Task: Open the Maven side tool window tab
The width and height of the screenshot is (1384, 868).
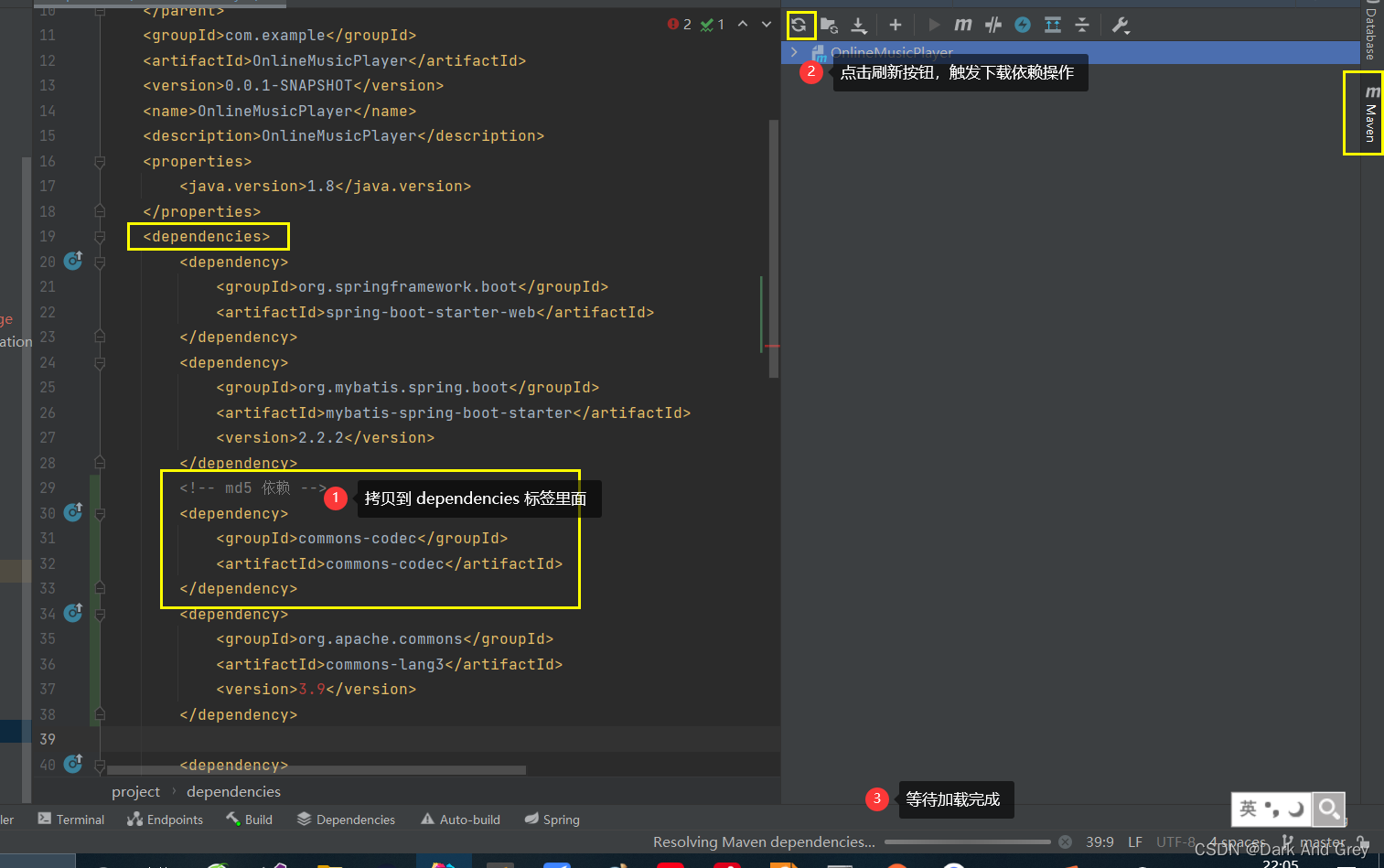Action: pos(1370,113)
